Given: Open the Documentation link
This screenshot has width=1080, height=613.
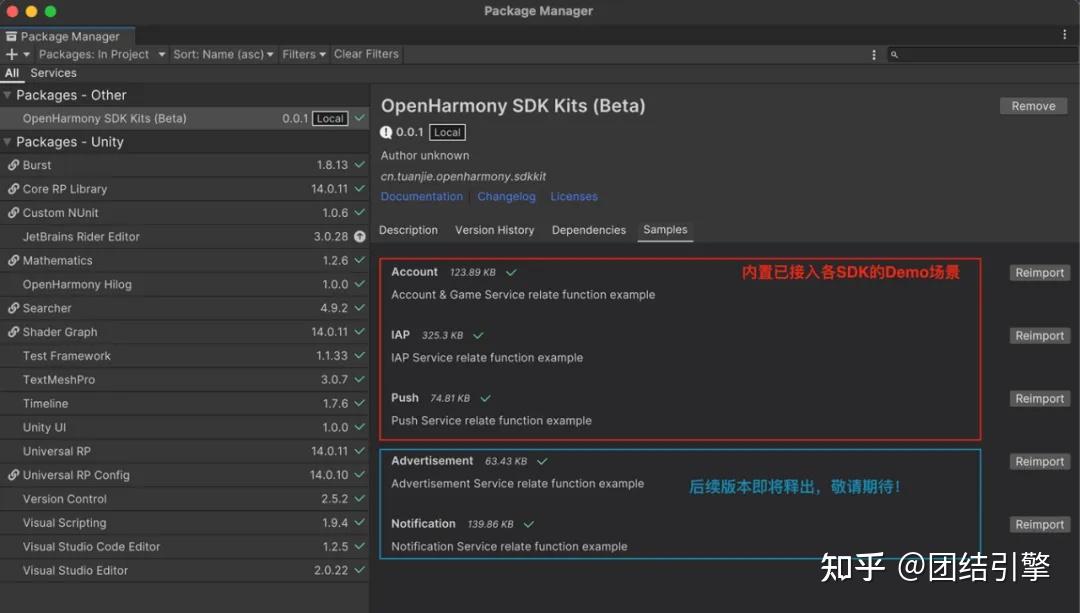Looking at the screenshot, I should pos(421,196).
